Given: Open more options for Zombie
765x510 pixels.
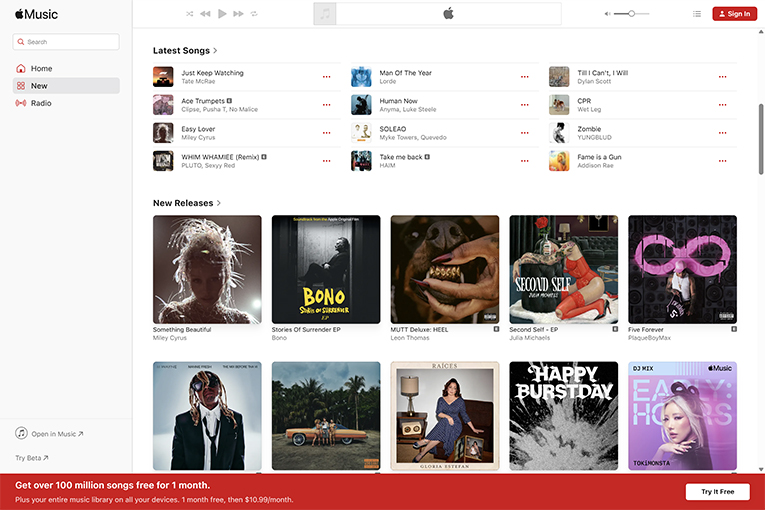Looking at the screenshot, I should 723,133.
